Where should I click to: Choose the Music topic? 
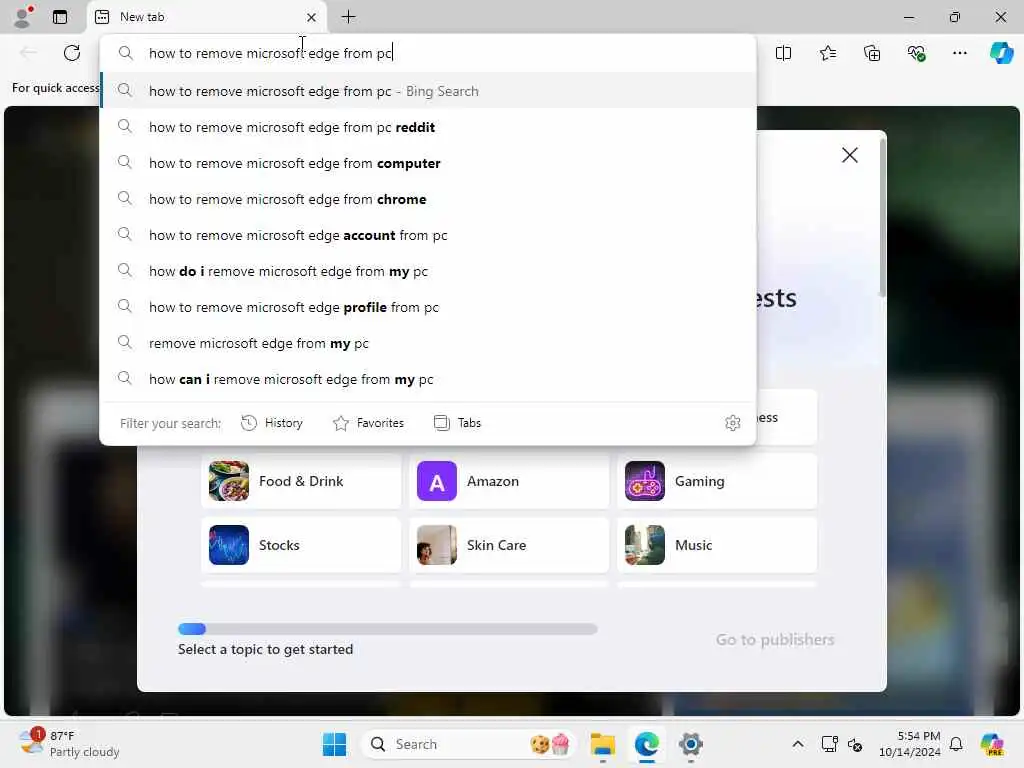point(716,545)
